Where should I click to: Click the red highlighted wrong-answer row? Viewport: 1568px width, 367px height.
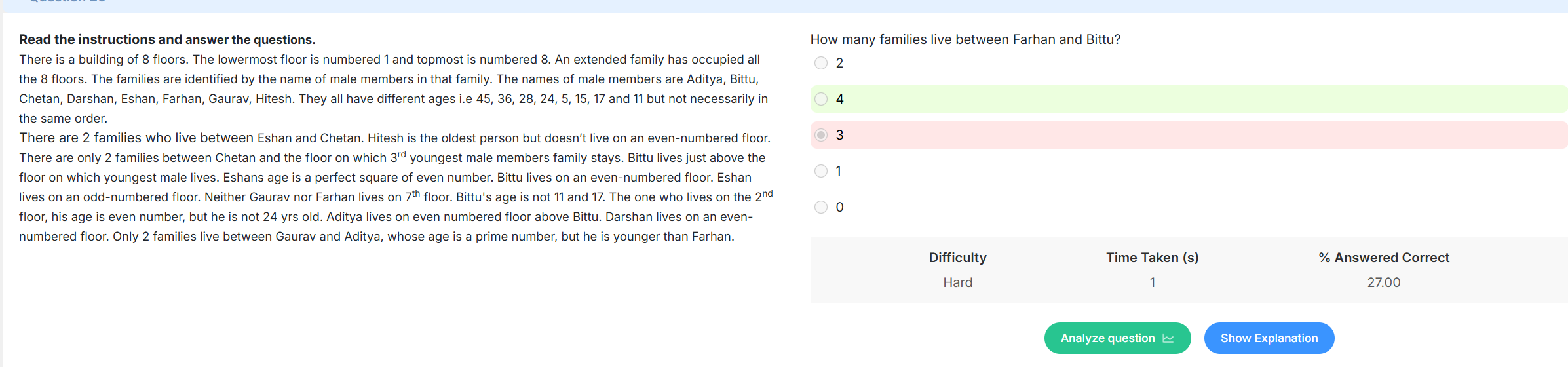click(1189, 135)
